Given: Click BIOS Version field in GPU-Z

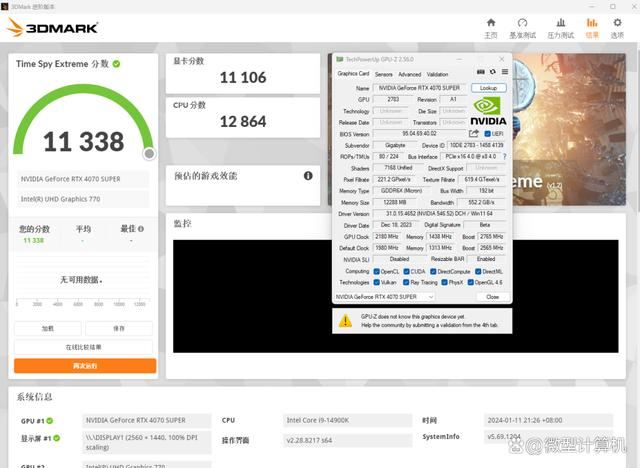Looking at the screenshot, I should (x=419, y=134).
